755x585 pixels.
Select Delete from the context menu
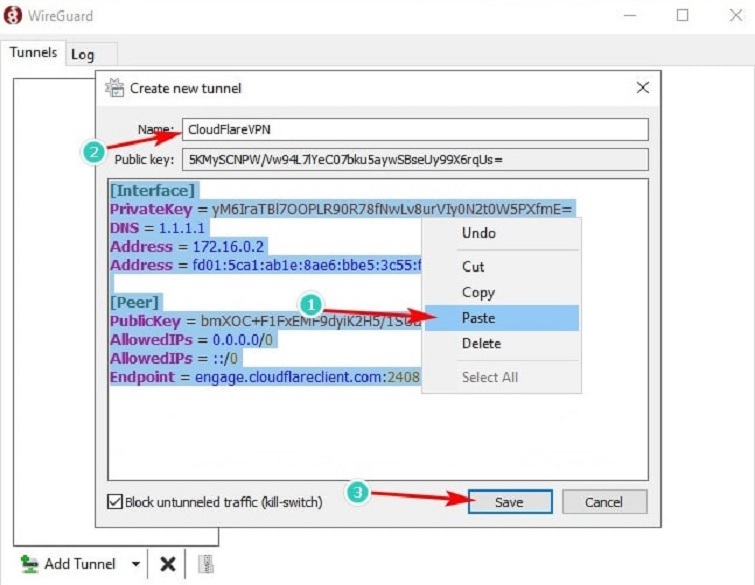click(481, 343)
